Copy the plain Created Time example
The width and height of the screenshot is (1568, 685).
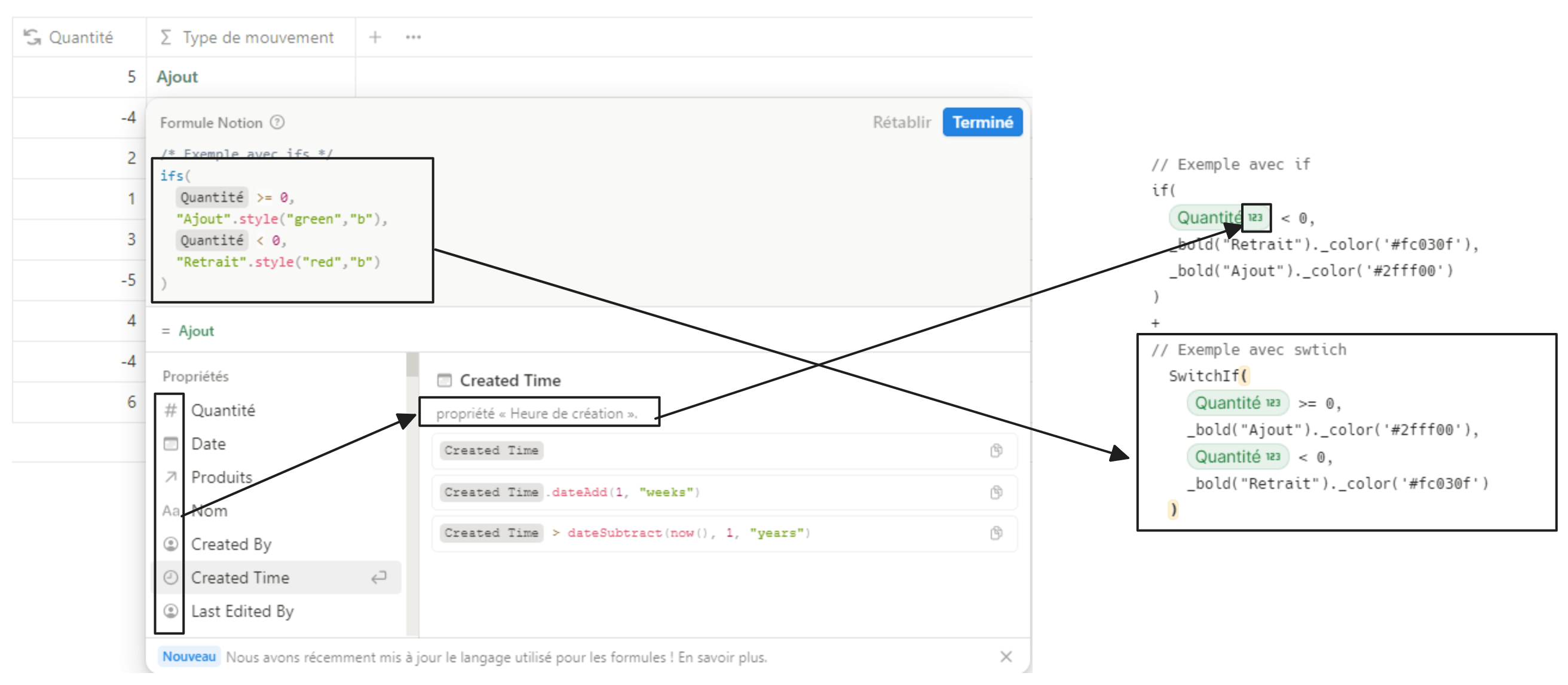tap(996, 451)
